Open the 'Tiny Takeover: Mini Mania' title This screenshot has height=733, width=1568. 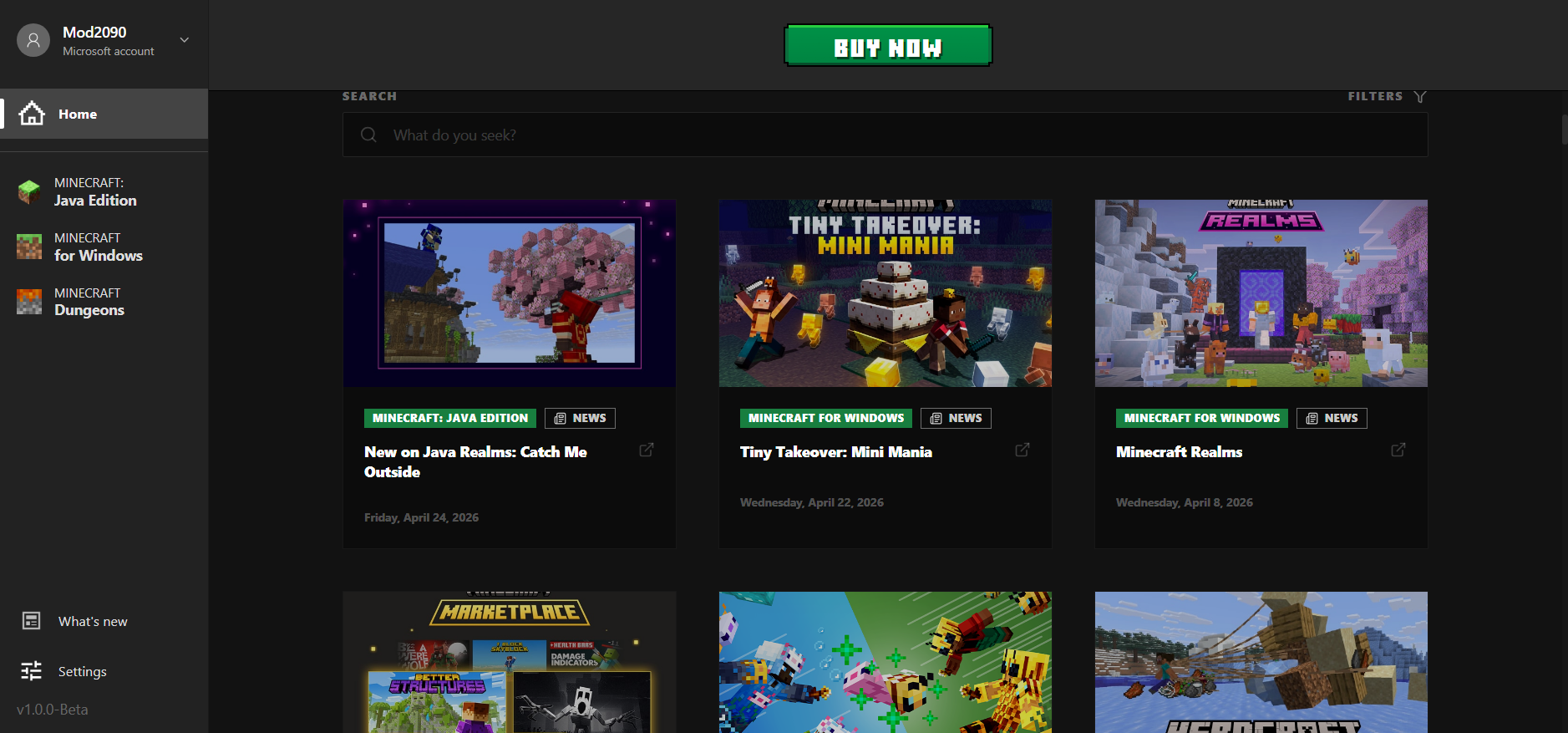(x=836, y=452)
